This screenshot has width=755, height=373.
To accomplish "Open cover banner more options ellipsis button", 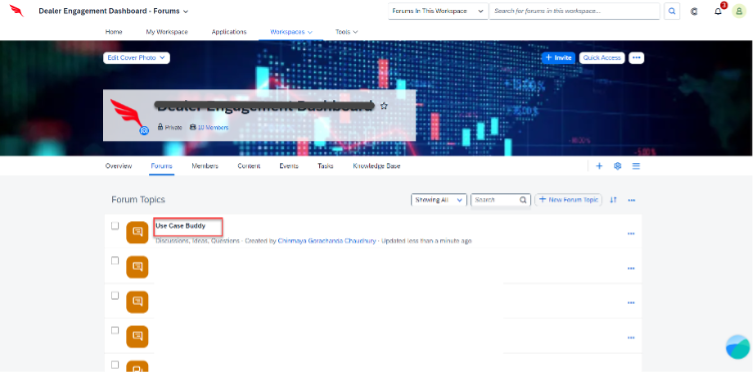I will (637, 58).
